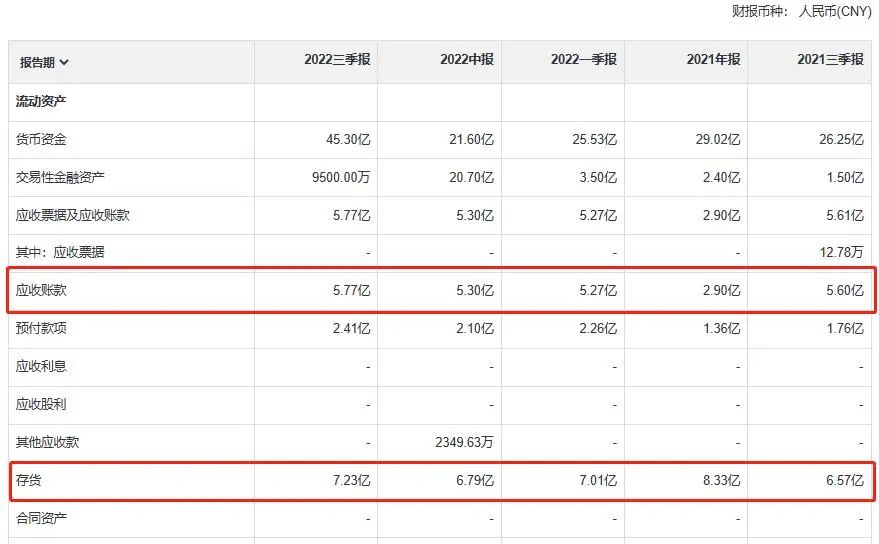Choose the 2021三季报 column header
Screen dimensions: 879x544
(x=829, y=60)
